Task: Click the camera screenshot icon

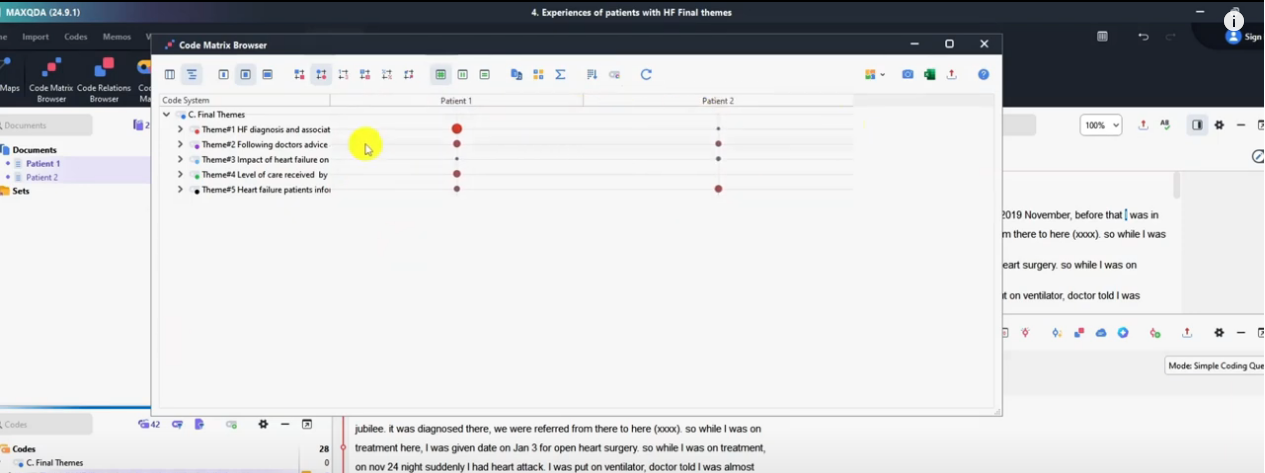Action: tap(908, 75)
